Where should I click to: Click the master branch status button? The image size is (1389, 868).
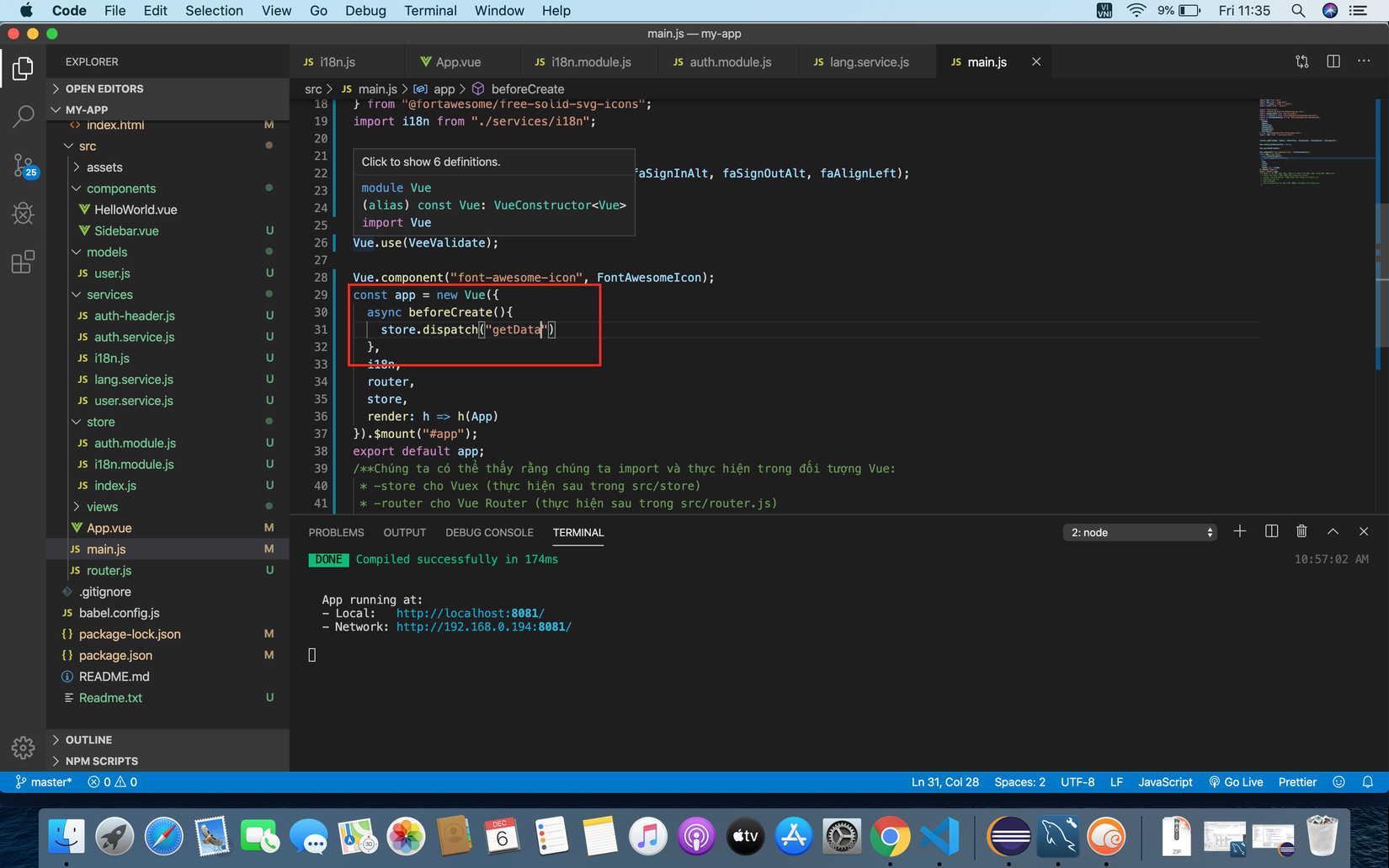click(44, 782)
